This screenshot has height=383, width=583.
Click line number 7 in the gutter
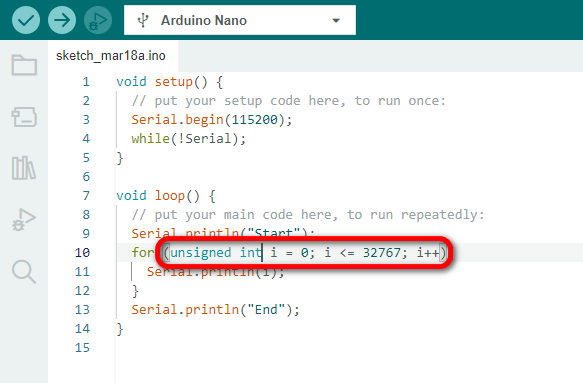point(86,196)
